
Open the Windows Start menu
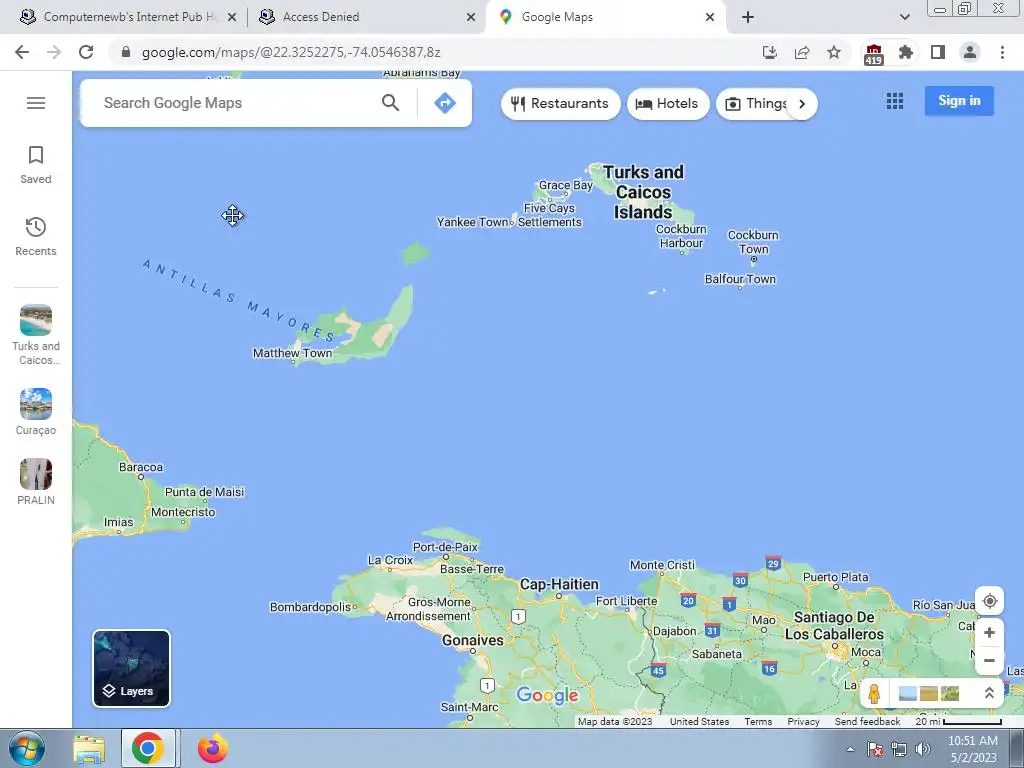pos(27,748)
